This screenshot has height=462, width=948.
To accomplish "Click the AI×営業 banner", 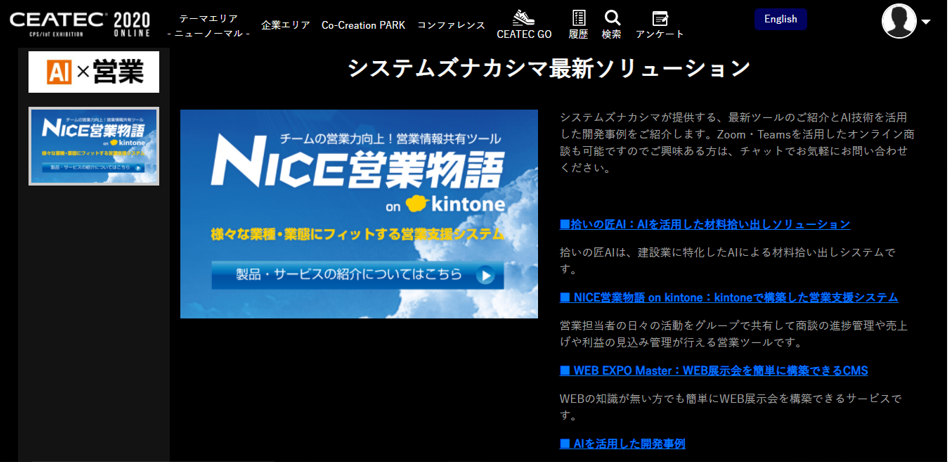I will click(94, 72).
